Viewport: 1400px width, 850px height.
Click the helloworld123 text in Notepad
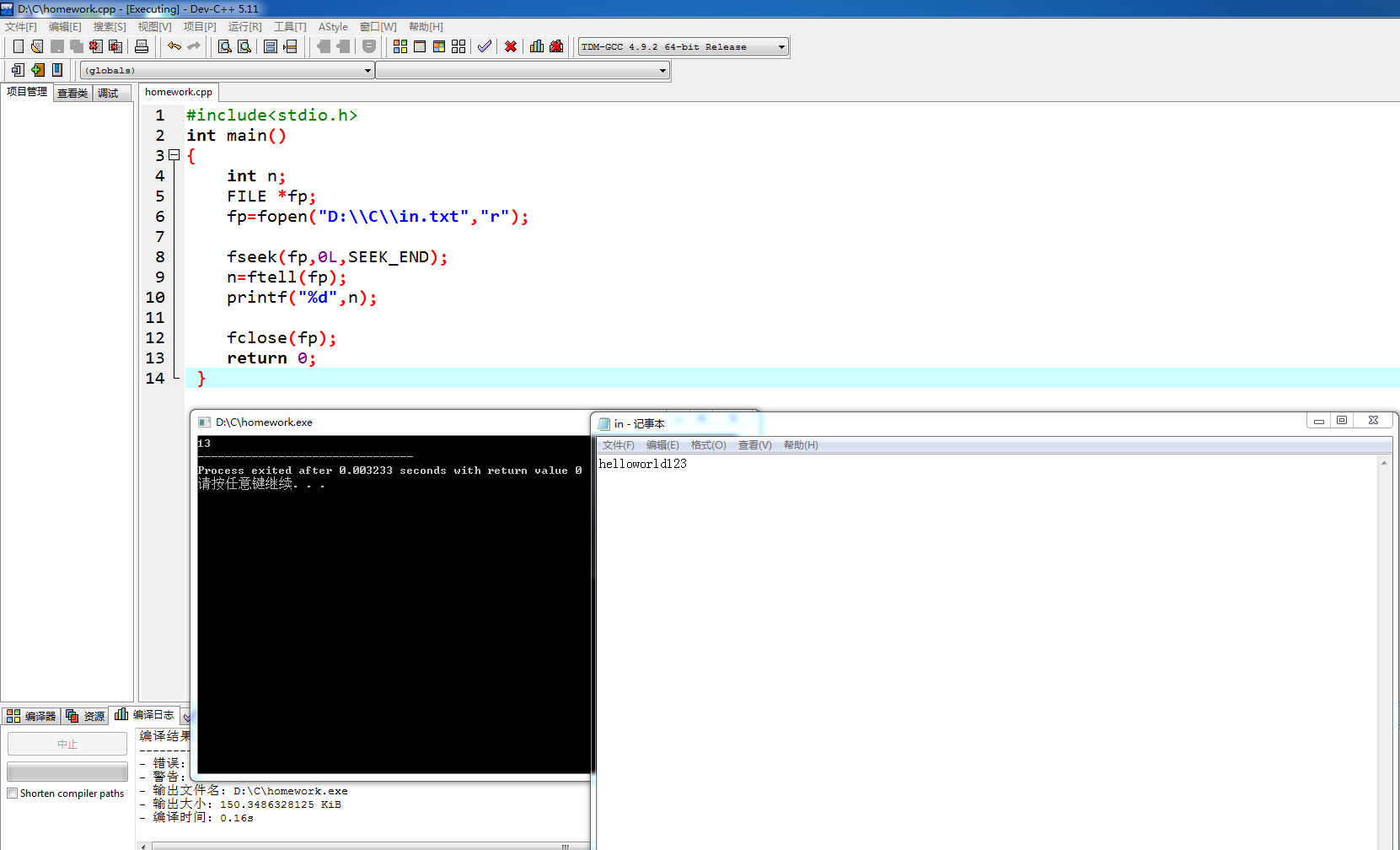pos(643,464)
